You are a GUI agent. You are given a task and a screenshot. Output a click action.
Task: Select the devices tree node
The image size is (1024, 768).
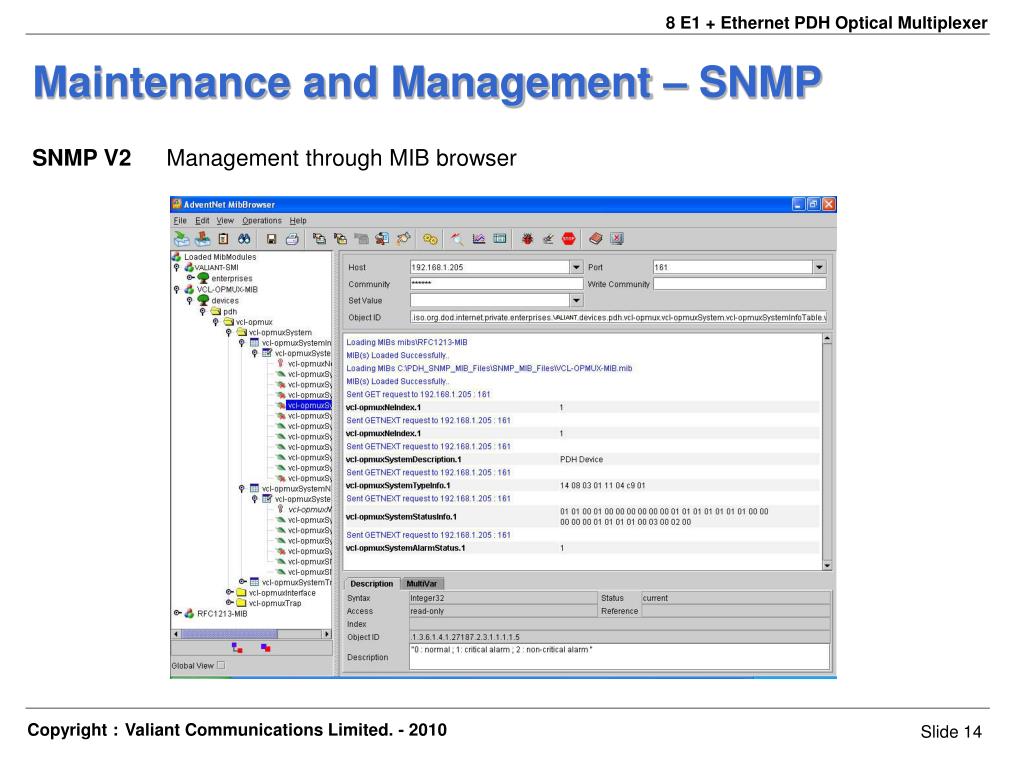pyautogui.click(x=225, y=300)
